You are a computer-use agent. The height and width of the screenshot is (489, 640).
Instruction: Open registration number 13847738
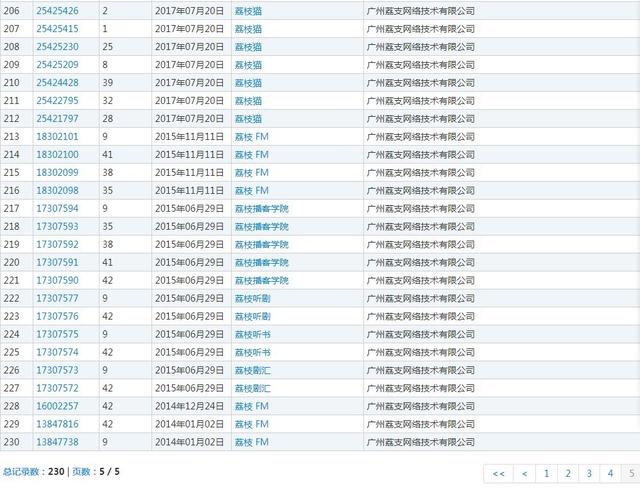(x=56, y=442)
